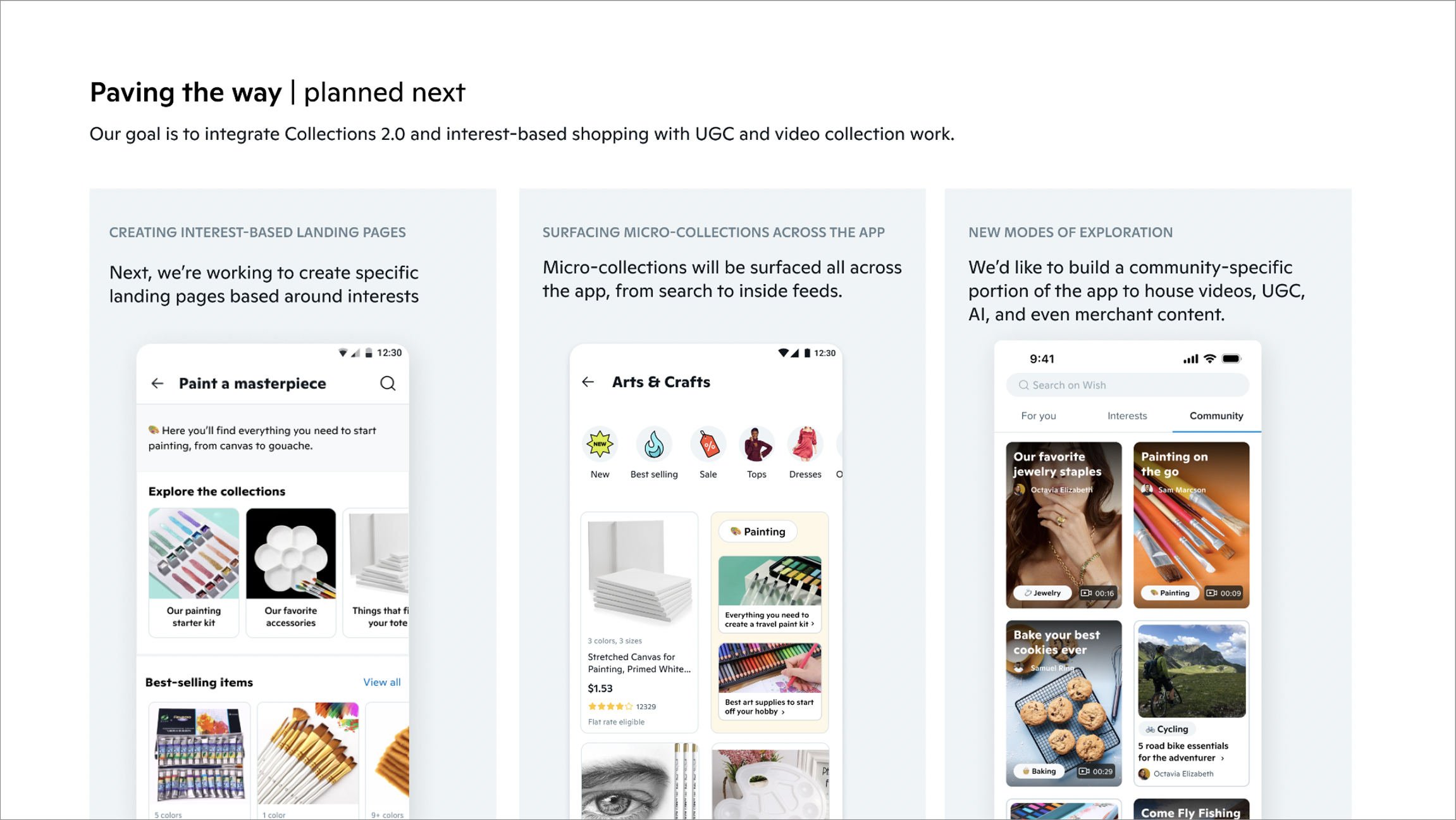Tap back arrow beside Paint a masterpiece
This screenshot has width=1456, height=820.
[x=157, y=383]
